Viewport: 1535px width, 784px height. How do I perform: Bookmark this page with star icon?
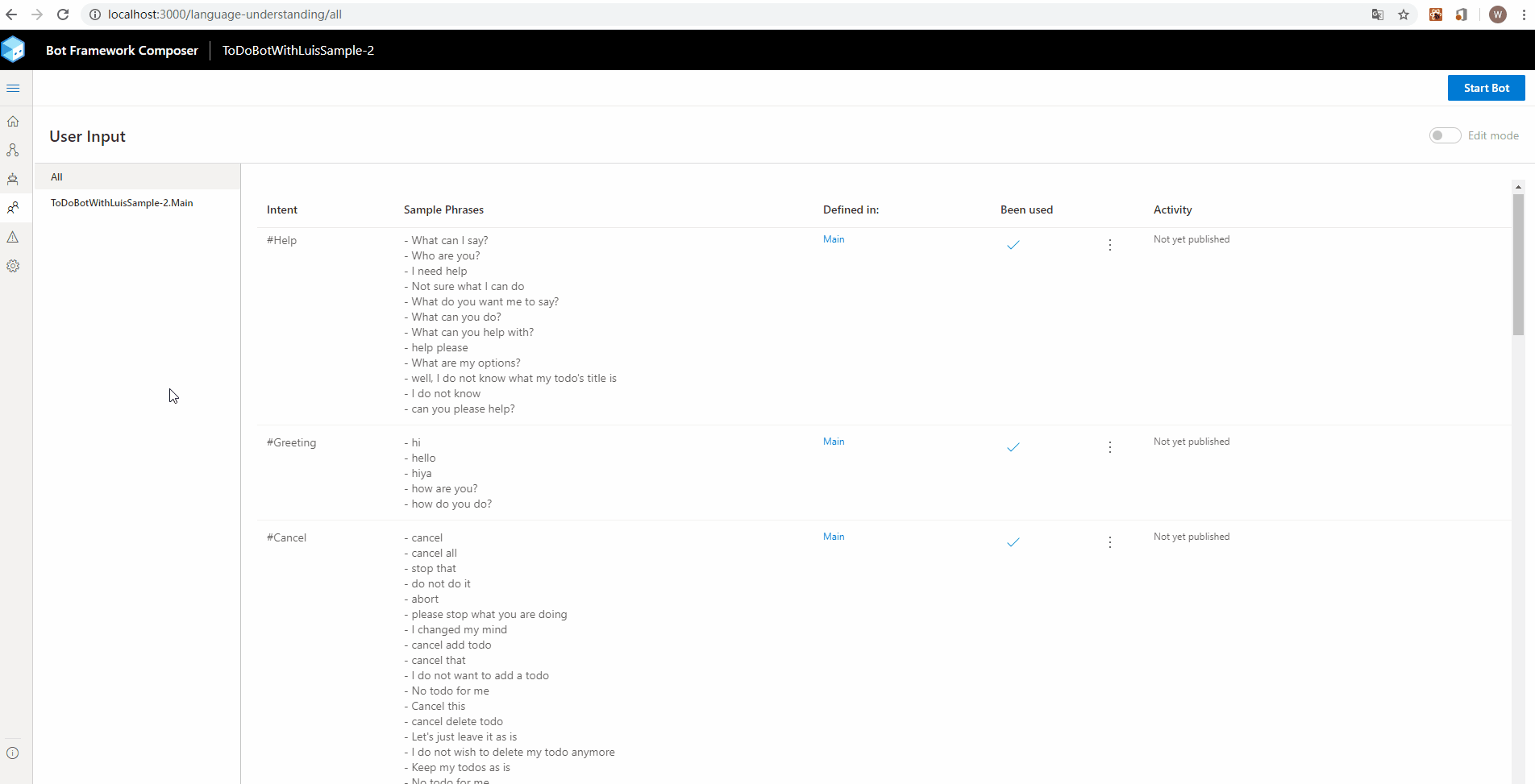[1404, 15]
